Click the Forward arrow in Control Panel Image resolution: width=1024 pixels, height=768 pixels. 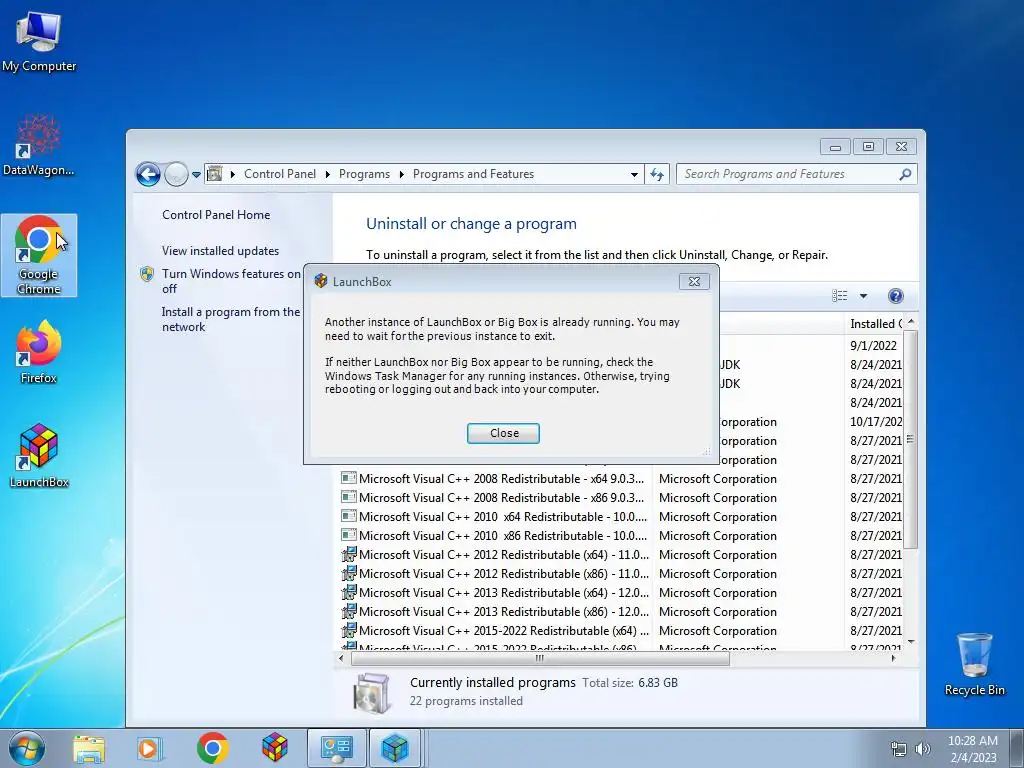tap(176, 174)
